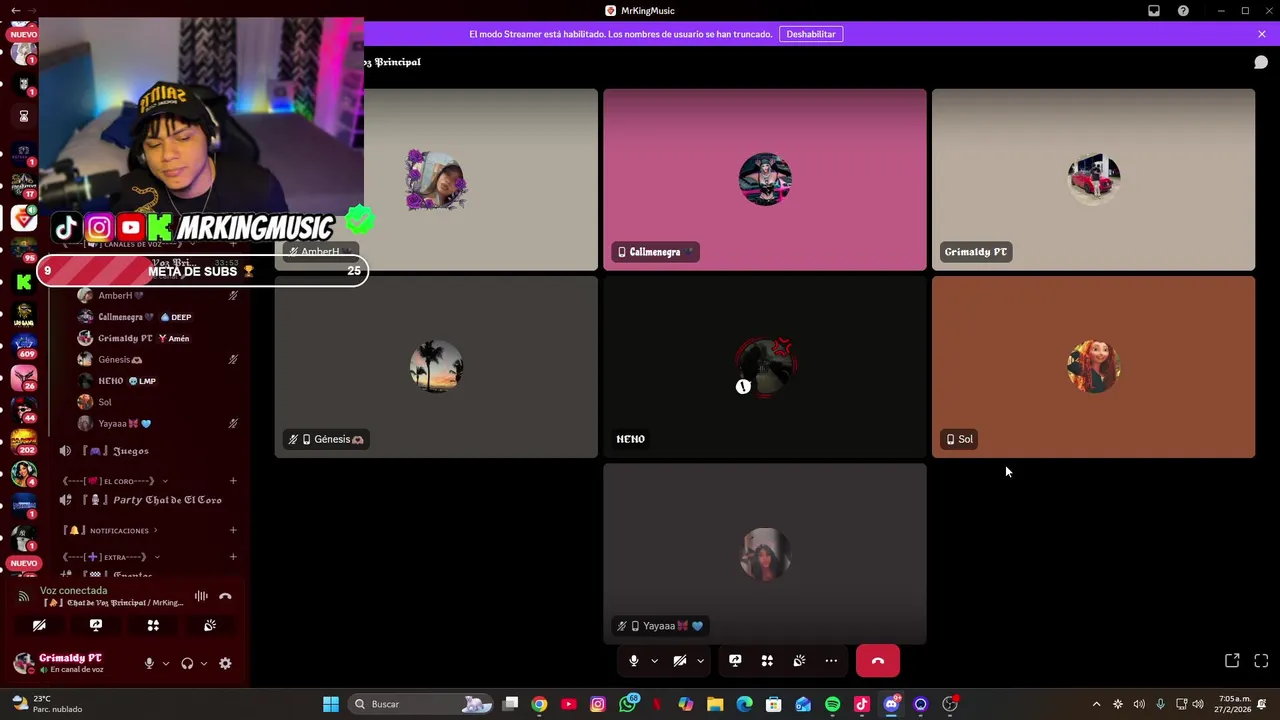Viewport: 1280px width, 720px height.
Task: Deafen with headphone icon in user panel
Action: pos(187,663)
